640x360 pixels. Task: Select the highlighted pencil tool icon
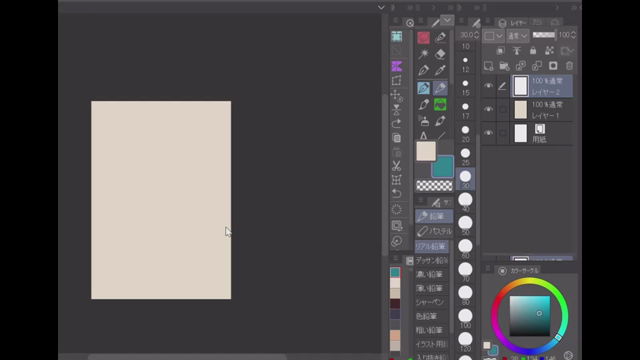coord(440,87)
